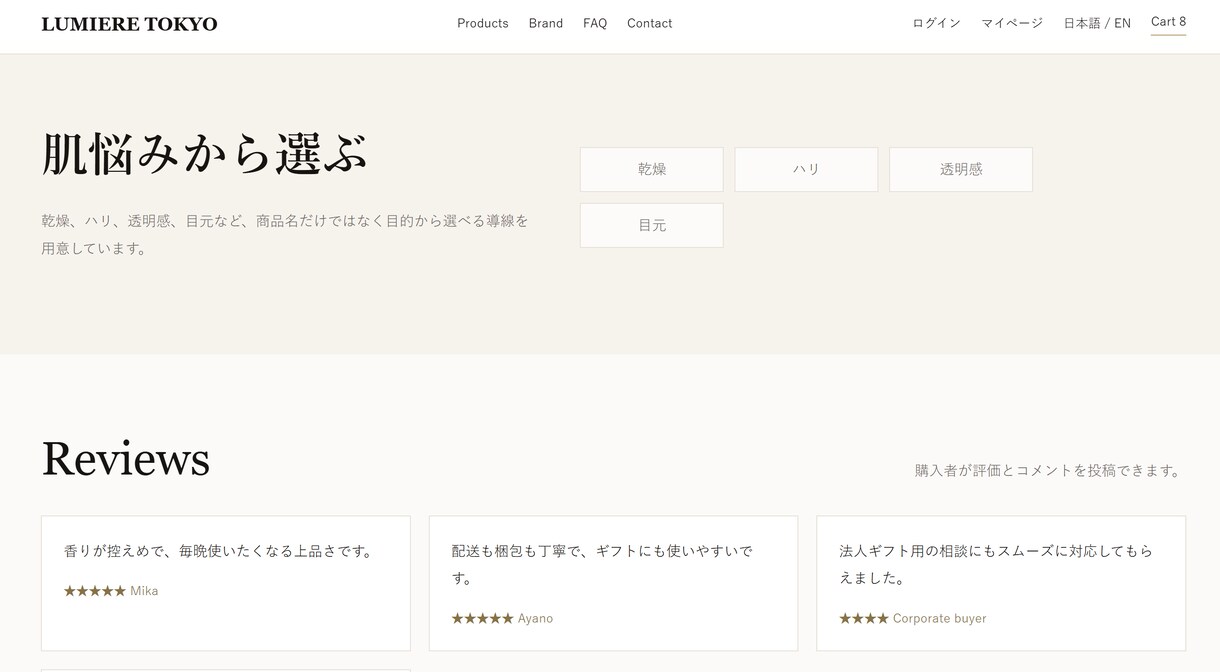
Task: Select the ハリ skin concern button
Action: coord(806,170)
